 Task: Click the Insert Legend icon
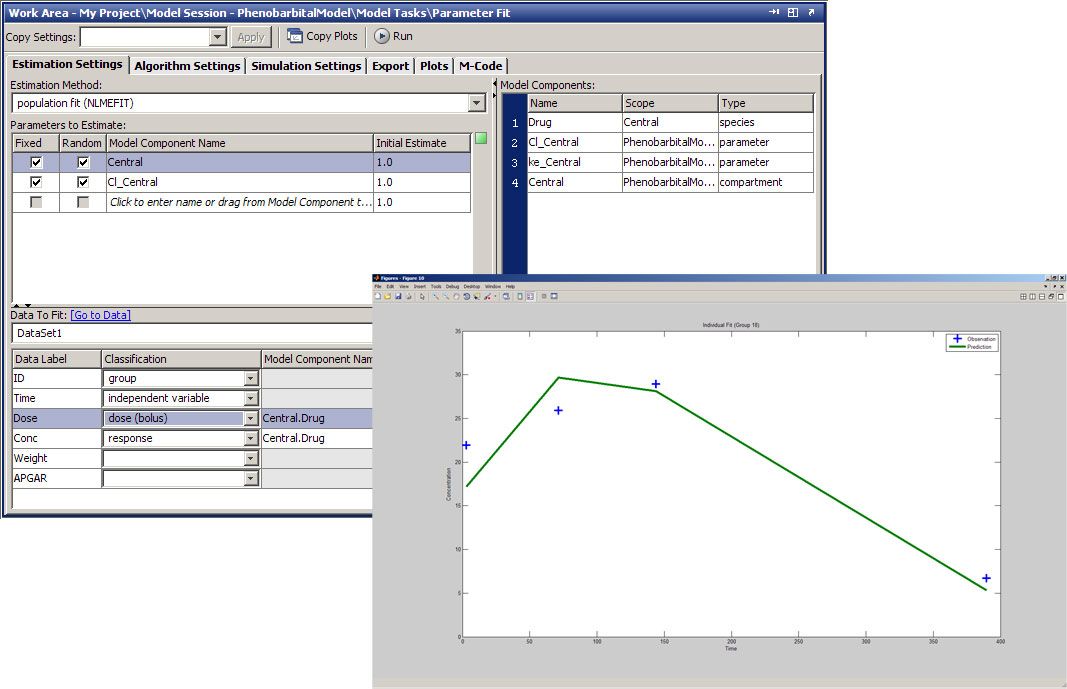[531, 297]
